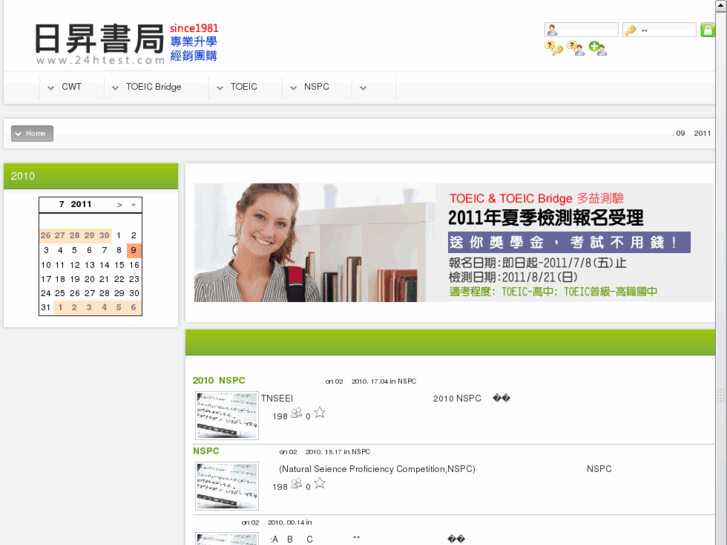Click the user avatar icon in username field
This screenshot has width=727, height=545.
[x=552, y=30]
